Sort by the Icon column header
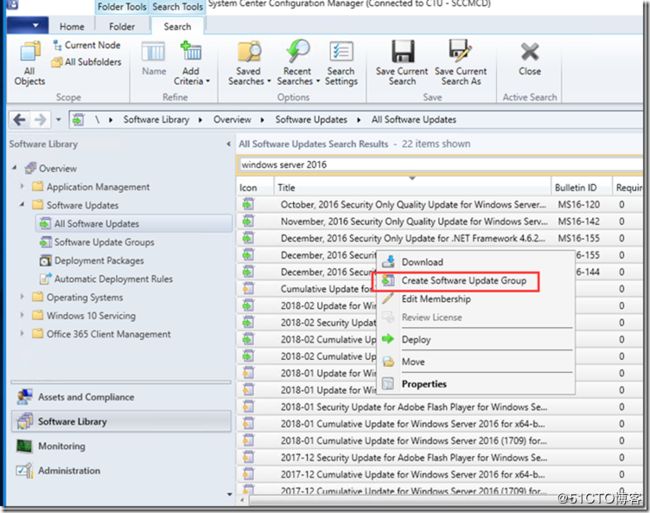This screenshot has width=650, height=513. pyautogui.click(x=255, y=188)
